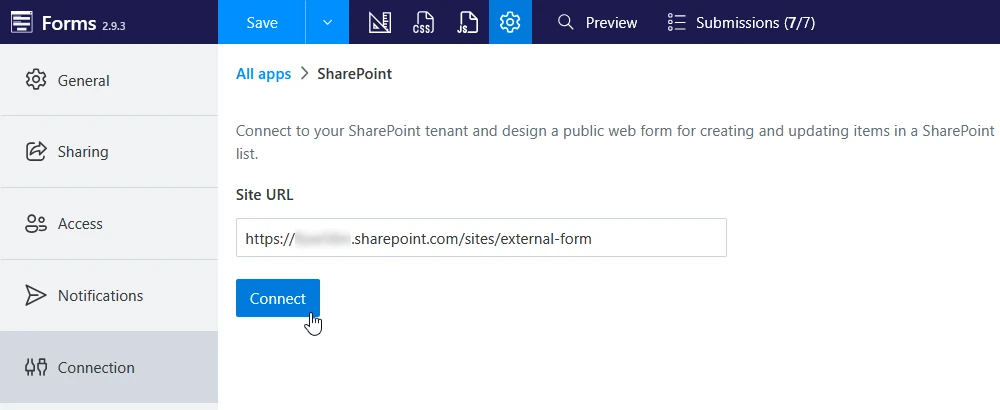Open Notifications settings

[x=109, y=295]
